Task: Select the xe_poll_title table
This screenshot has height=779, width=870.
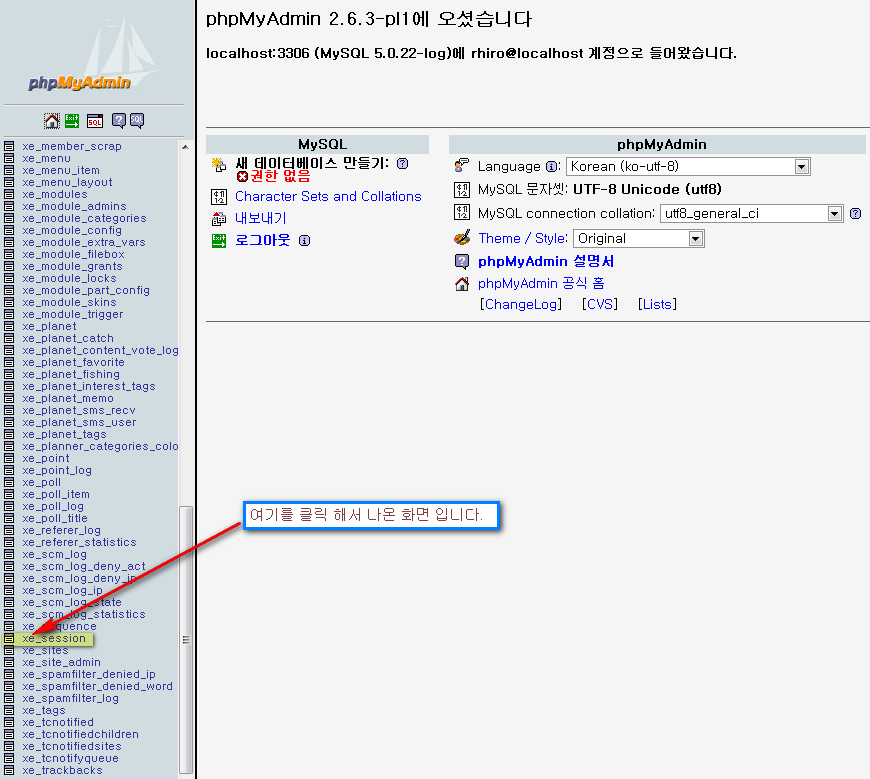Action: click(x=55, y=518)
